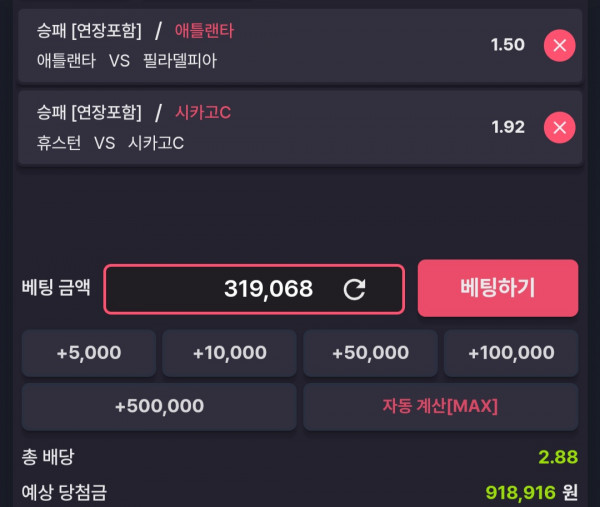Remove the 시카고C bet selection
Screen dimensions: 600x507
click(559, 127)
